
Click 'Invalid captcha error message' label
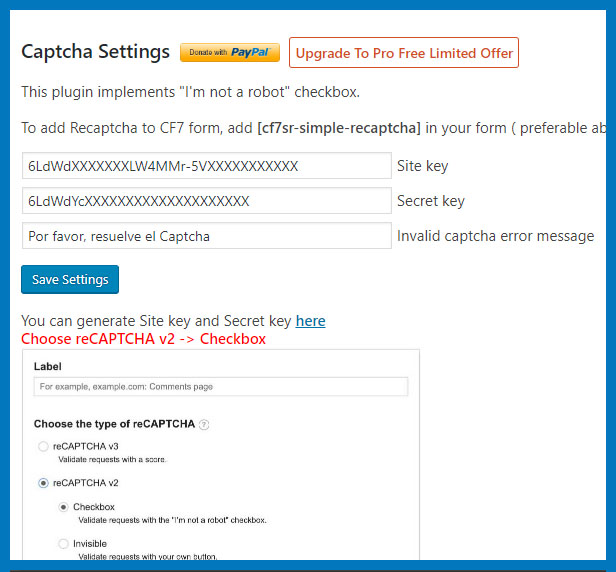[x=495, y=236]
